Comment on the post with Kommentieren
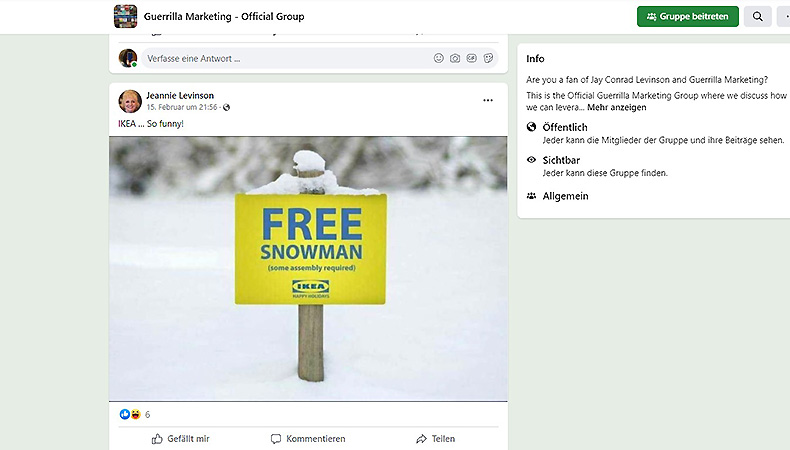790x450 pixels. pos(308,439)
